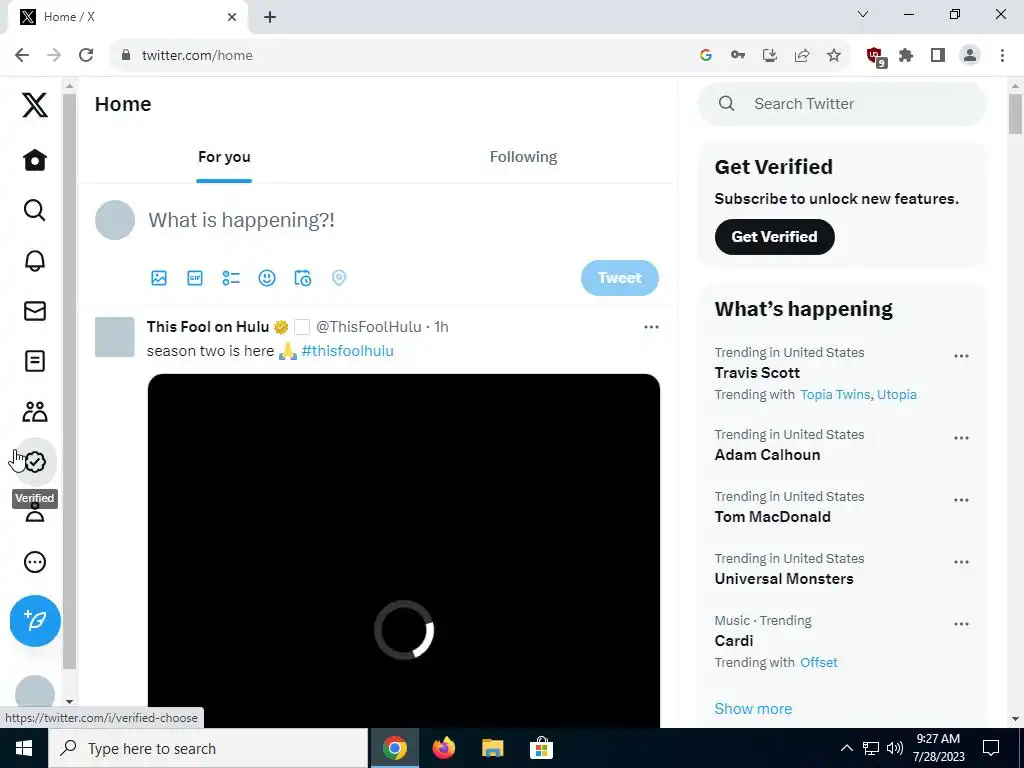
Task: Close the Home / X tab
Action: [x=232, y=17]
